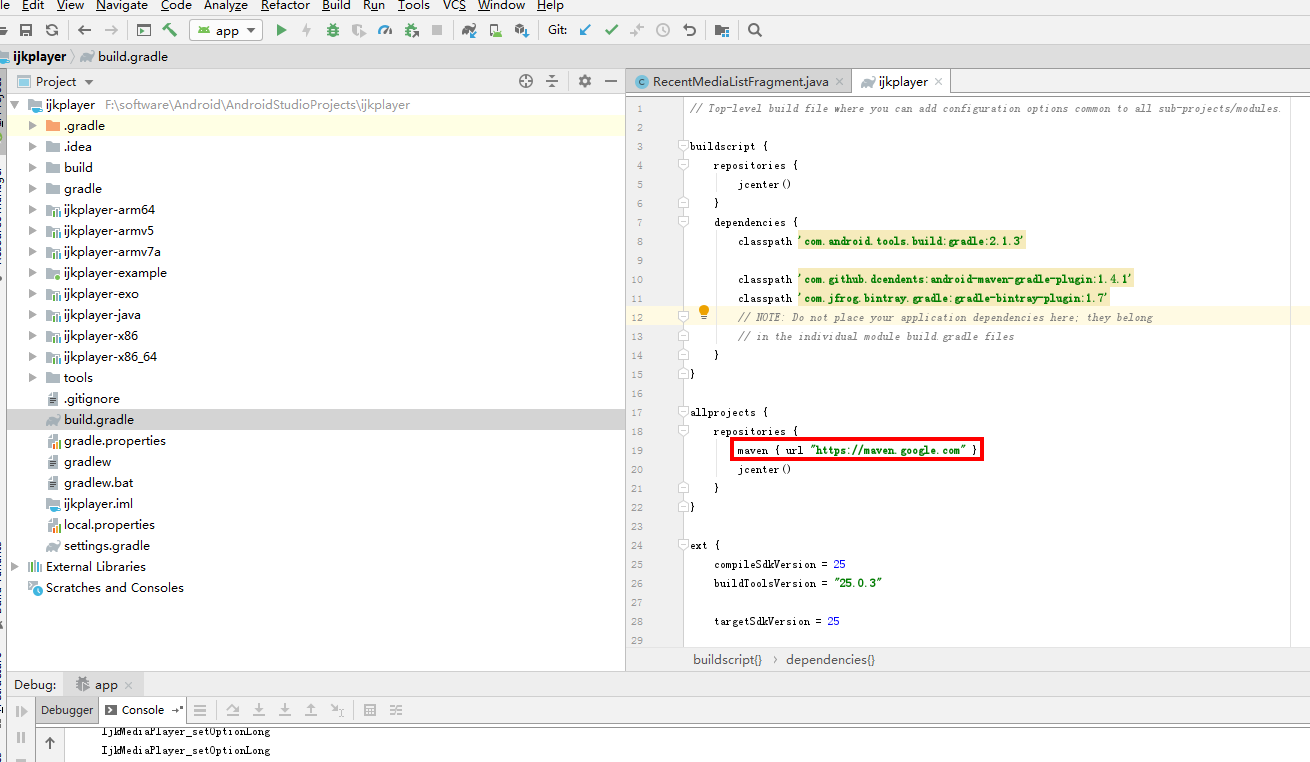Expand the tools folder

33,378
